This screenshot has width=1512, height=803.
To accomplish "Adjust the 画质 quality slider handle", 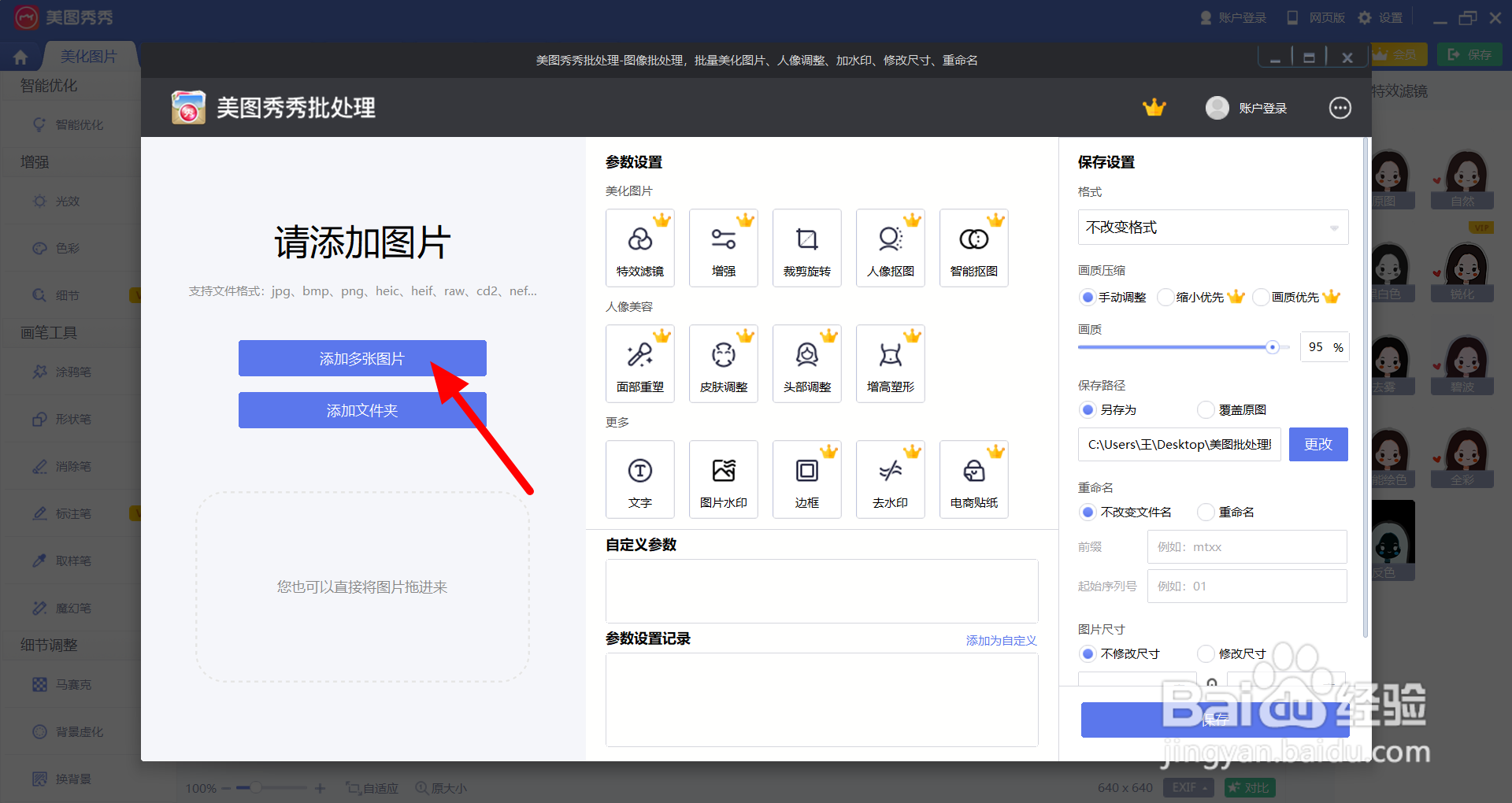I will [x=1272, y=347].
